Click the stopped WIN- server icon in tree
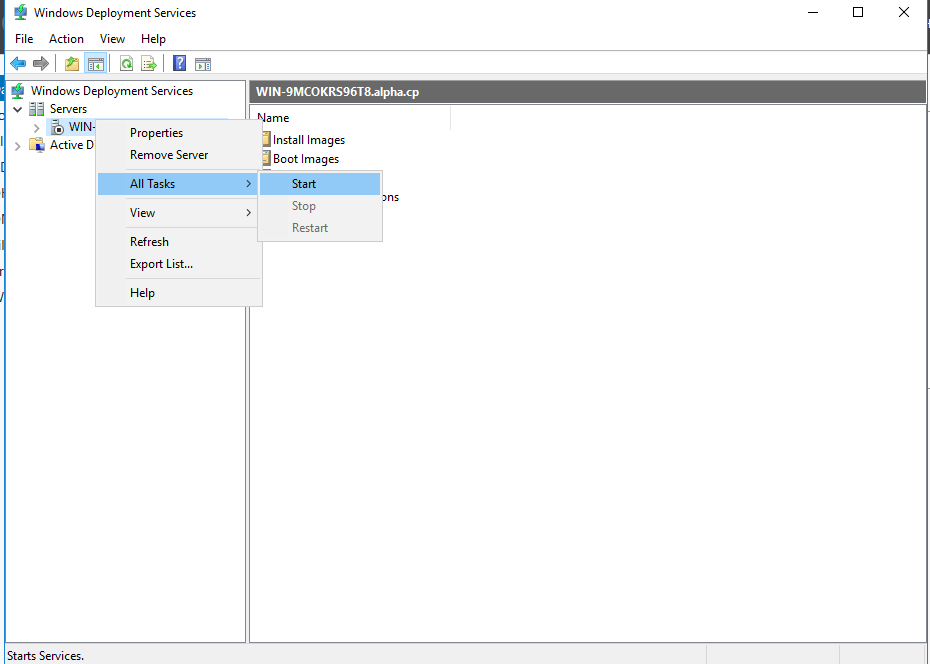This screenshot has height=664, width=930. coord(57,127)
